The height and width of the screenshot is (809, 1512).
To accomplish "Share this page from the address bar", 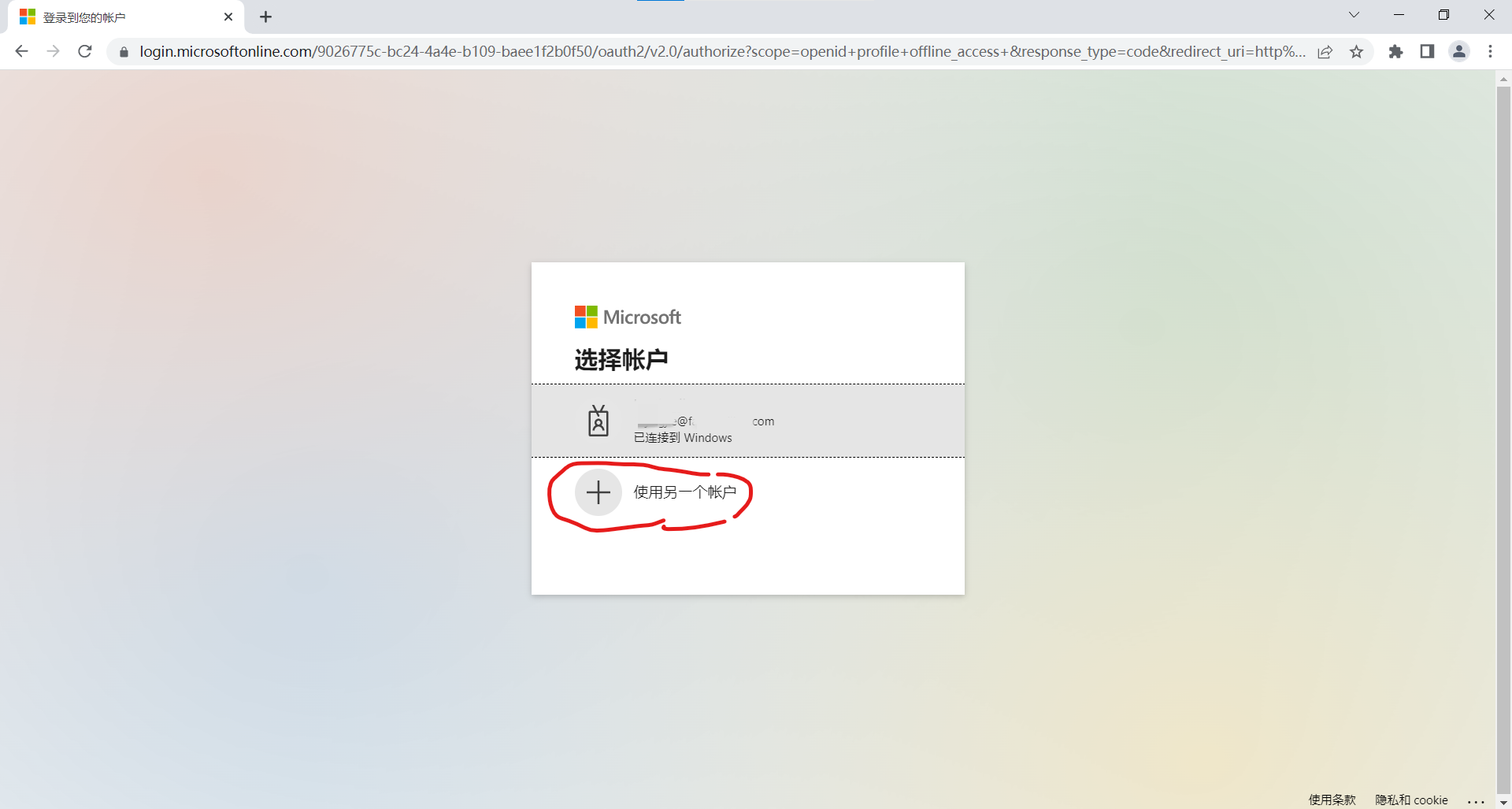I will point(1325,52).
